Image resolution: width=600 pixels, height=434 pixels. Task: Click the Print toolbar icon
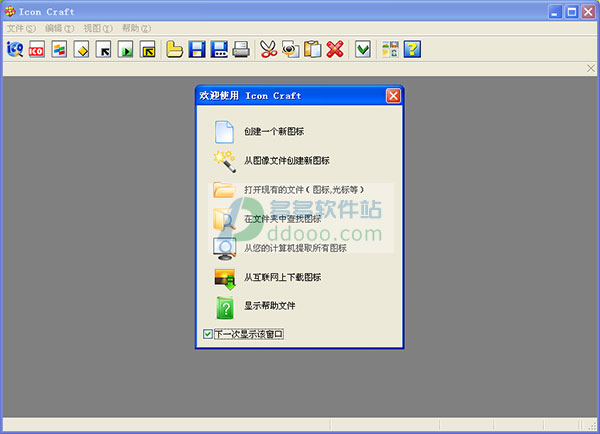(241, 49)
